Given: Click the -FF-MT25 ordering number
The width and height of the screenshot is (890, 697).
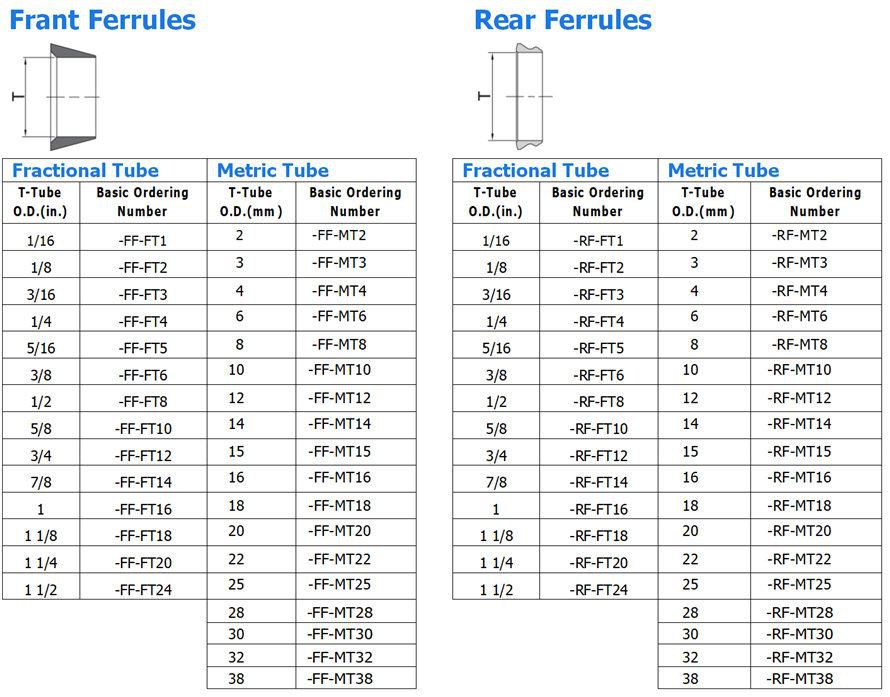Looking at the screenshot, I should point(340,584).
